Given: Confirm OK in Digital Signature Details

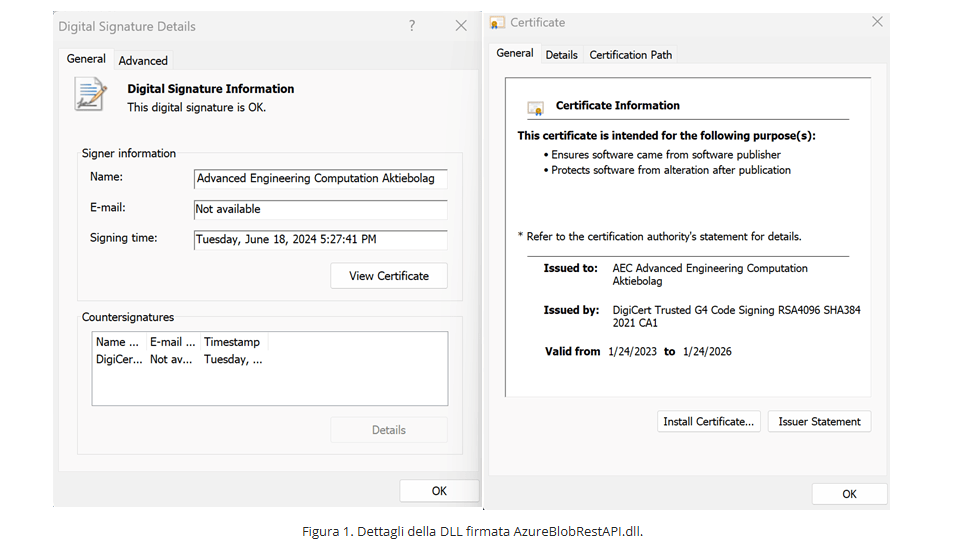Looking at the screenshot, I should pyautogui.click(x=439, y=491).
